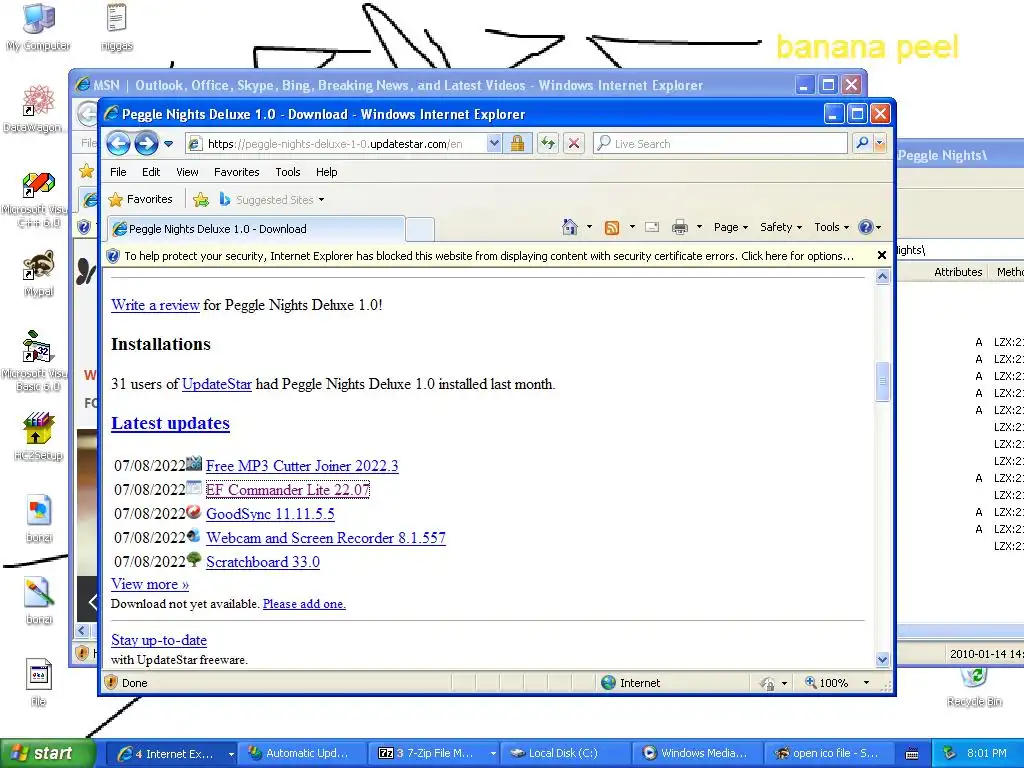The height and width of the screenshot is (768, 1024).
Task: Open the 100% zoom level control
Action: pyautogui.click(x=838, y=682)
